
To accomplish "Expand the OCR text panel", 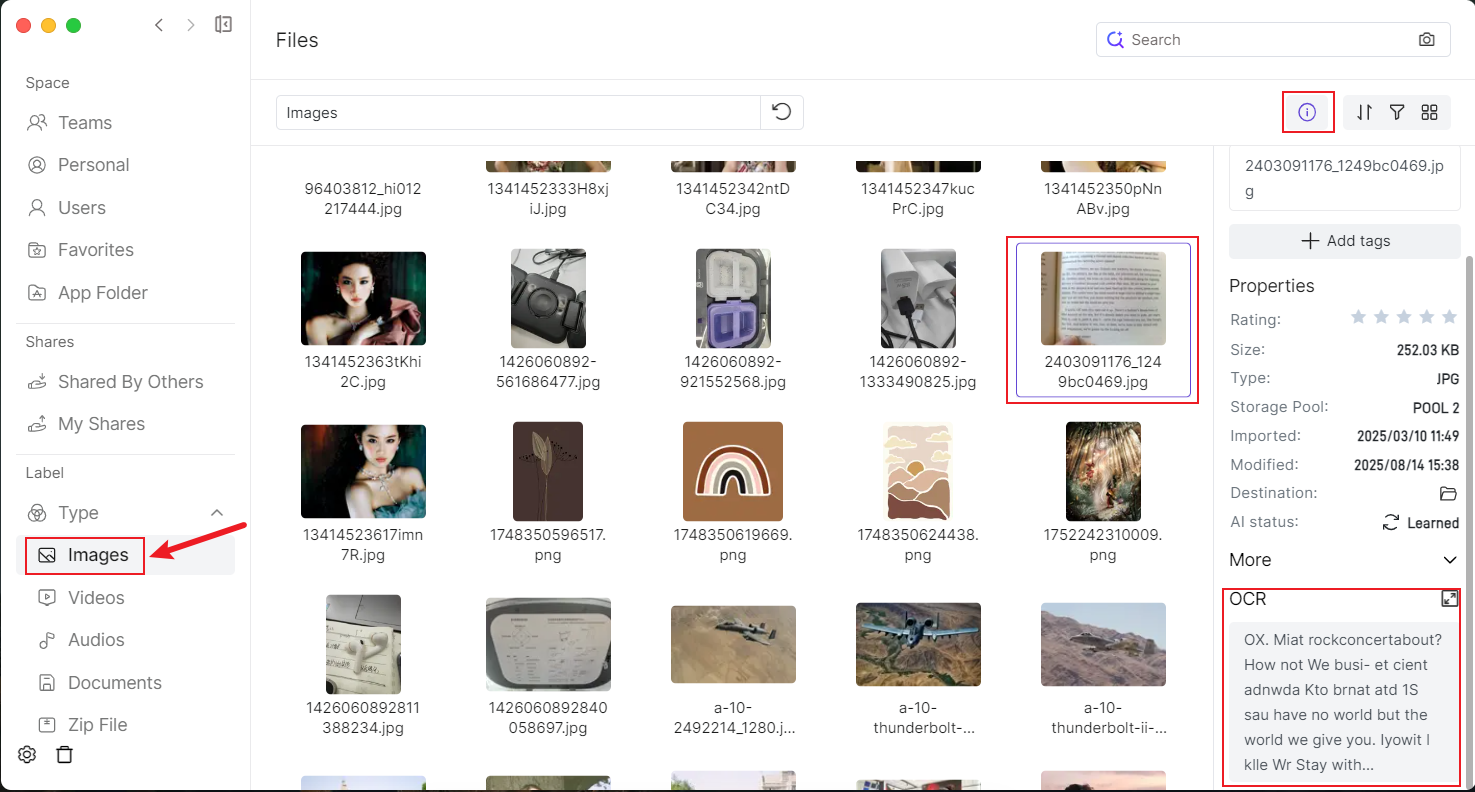I will [x=1449, y=599].
